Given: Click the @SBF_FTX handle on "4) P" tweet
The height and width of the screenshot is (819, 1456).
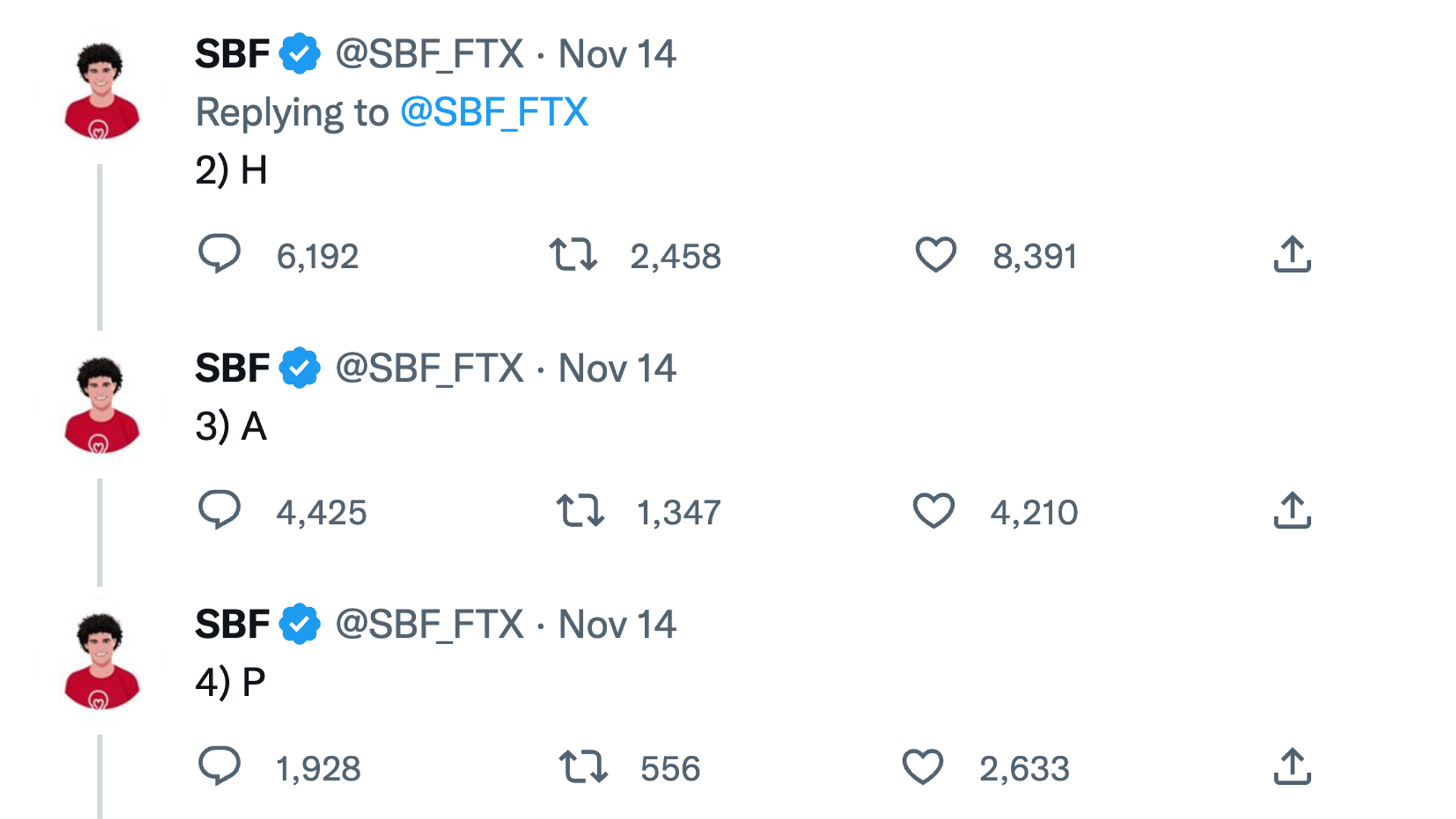Looking at the screenshot, I should tap(429, 624).
